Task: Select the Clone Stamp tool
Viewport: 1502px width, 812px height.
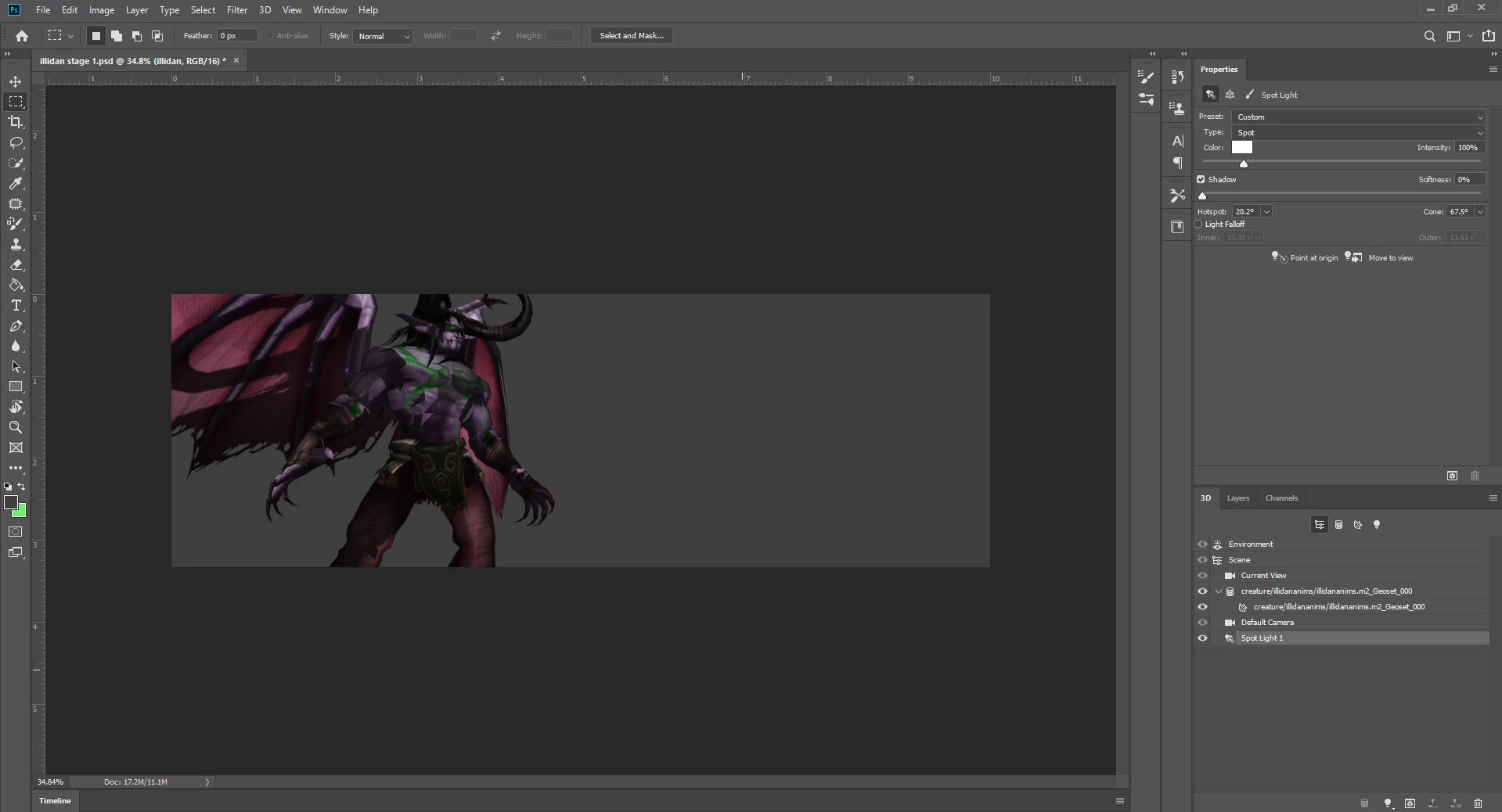Action: [x=16, y=244]
